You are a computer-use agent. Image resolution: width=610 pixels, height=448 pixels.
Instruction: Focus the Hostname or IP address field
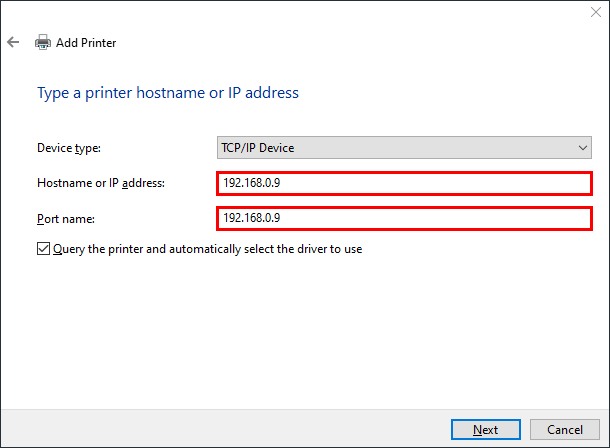pyautogui.click(x=404, y=183)
